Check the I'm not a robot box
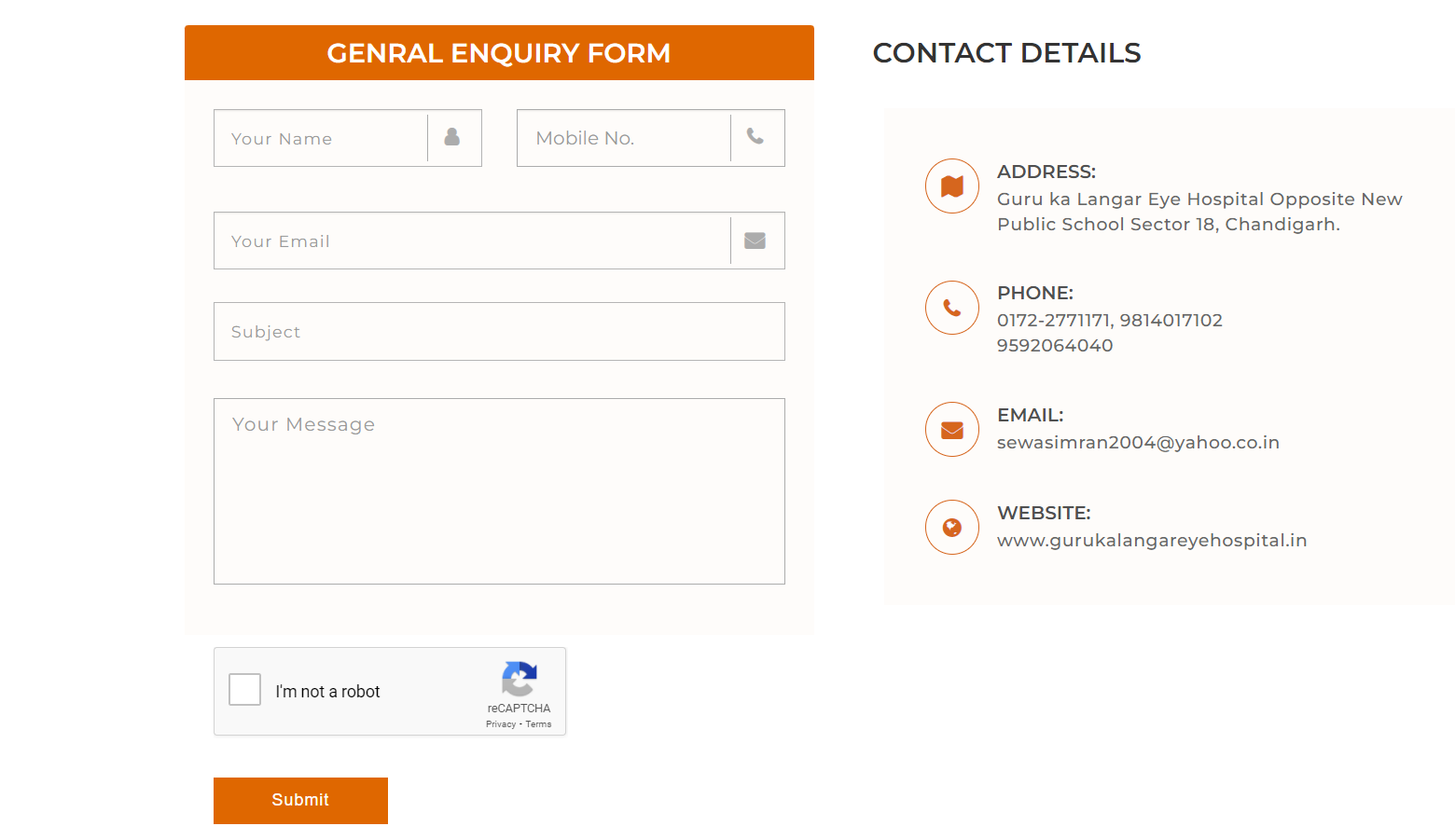Viewport: 1455px width, 840px height. [x=245, y=690]
